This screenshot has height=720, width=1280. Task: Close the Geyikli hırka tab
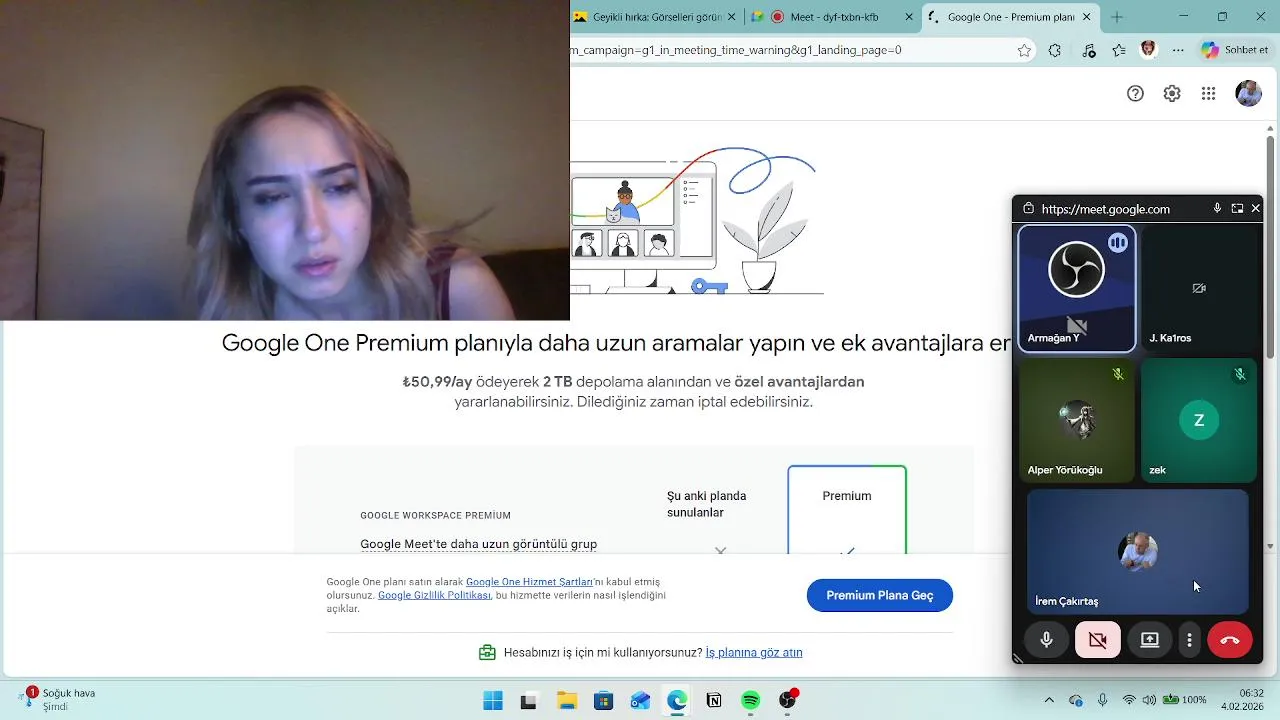pyautogui.click(x=732, y=17)
